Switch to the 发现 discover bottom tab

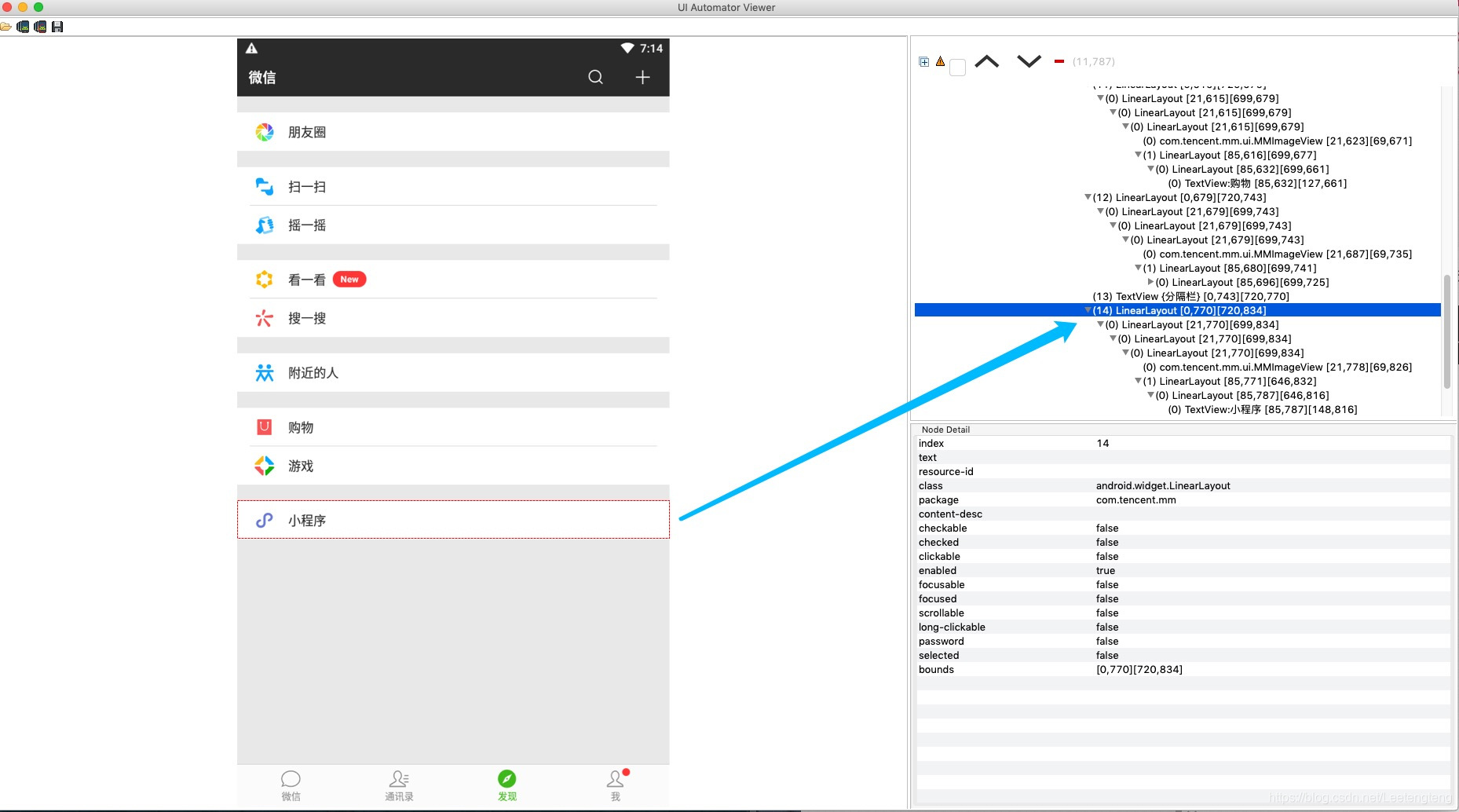pos(507,785)
